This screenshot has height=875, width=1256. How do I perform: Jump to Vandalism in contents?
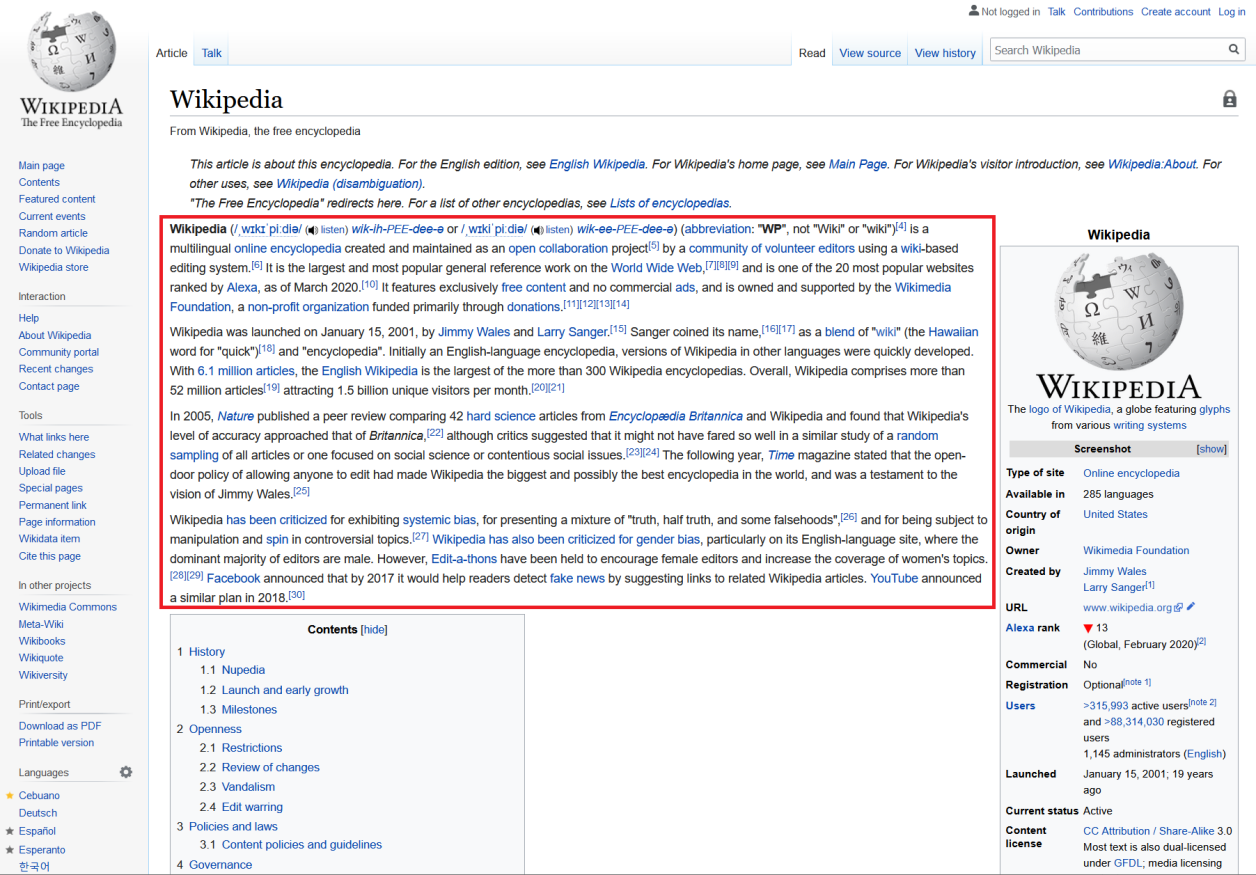pyautogui.click(x=248, y=787)
